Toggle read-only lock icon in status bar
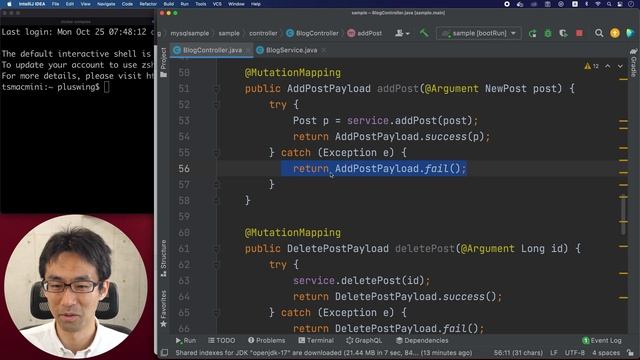The height and width of the screenshot is (360, 640). [x=631, y=353]
